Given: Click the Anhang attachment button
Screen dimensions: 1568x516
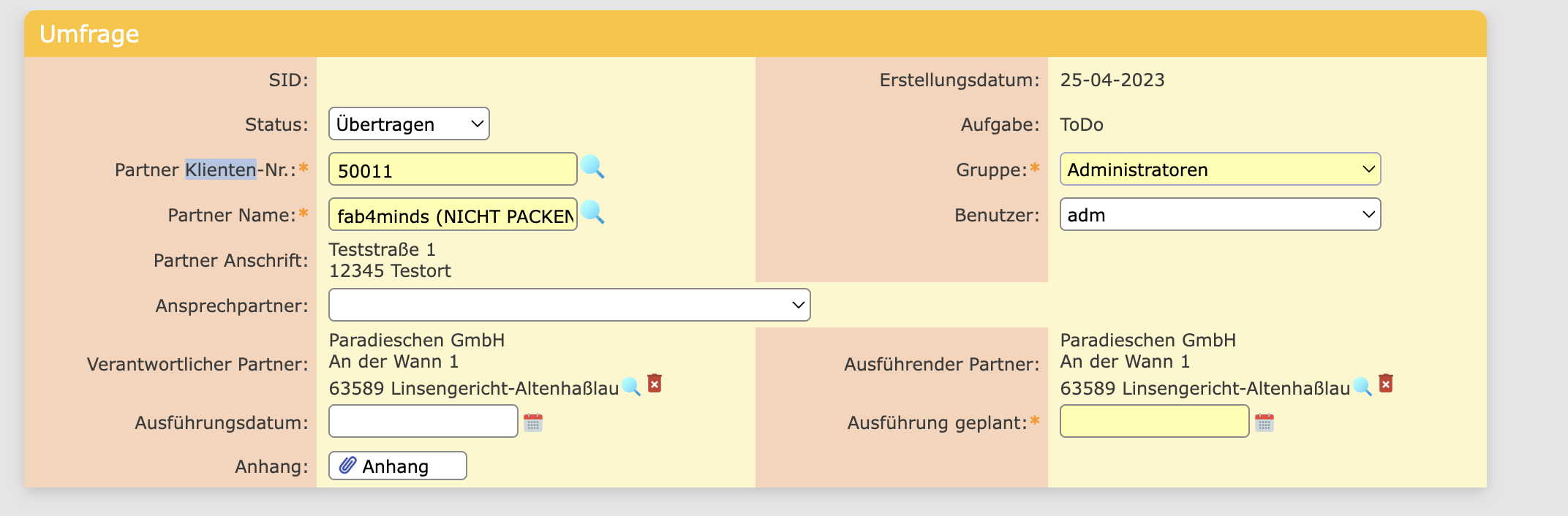Looking at the screenshot, I should pyautogui.click(x=397, y=466).
